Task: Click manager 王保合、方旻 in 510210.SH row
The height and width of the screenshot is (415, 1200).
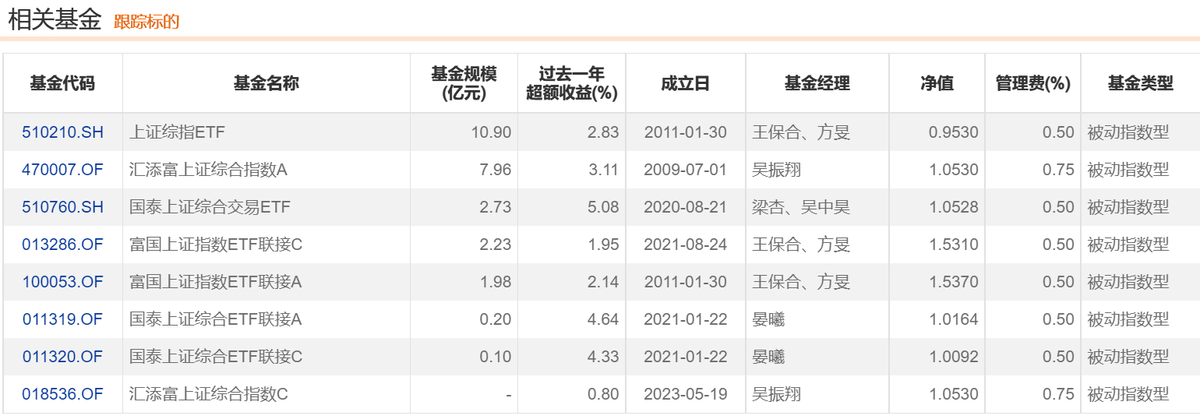Action: [x=801, y=132]
